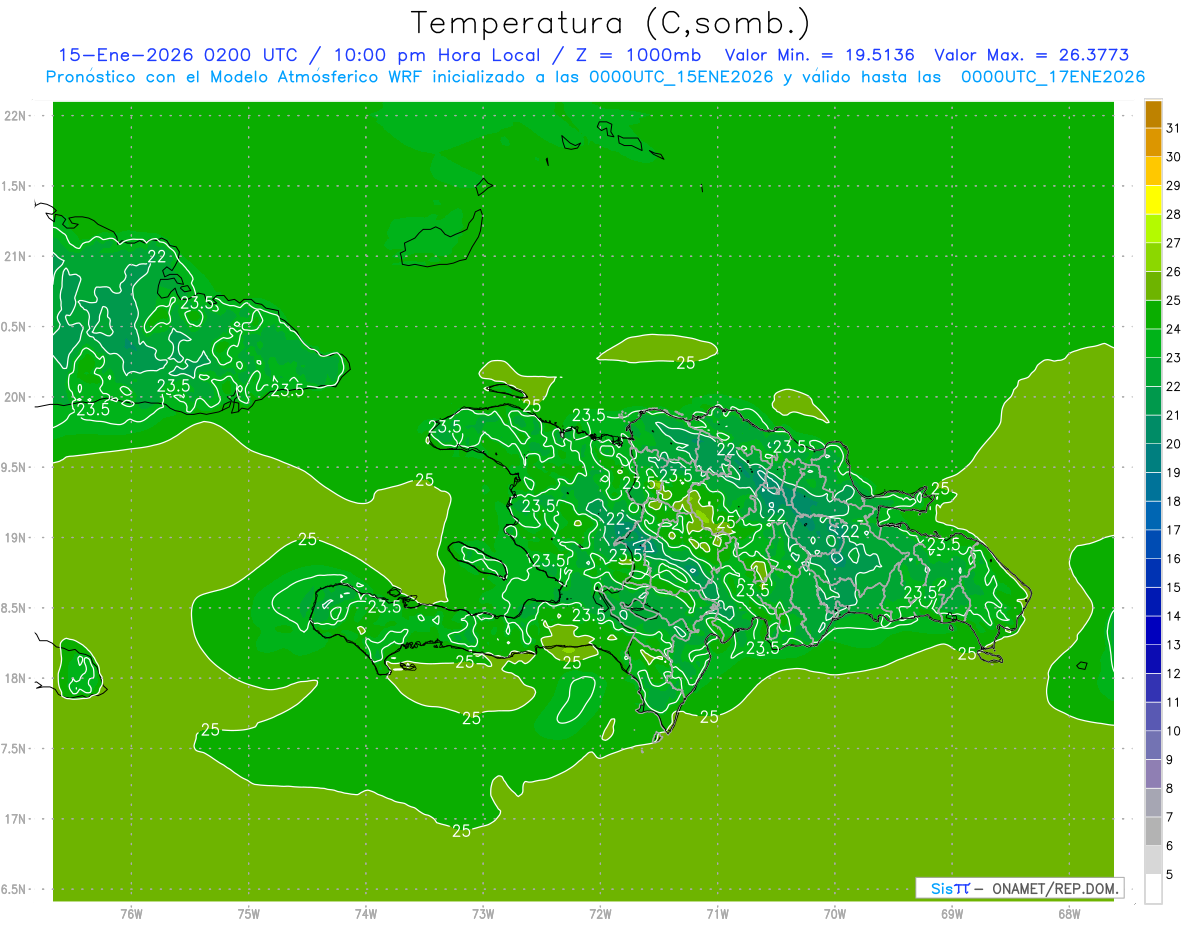Click the legend scale label 19

1174,473
